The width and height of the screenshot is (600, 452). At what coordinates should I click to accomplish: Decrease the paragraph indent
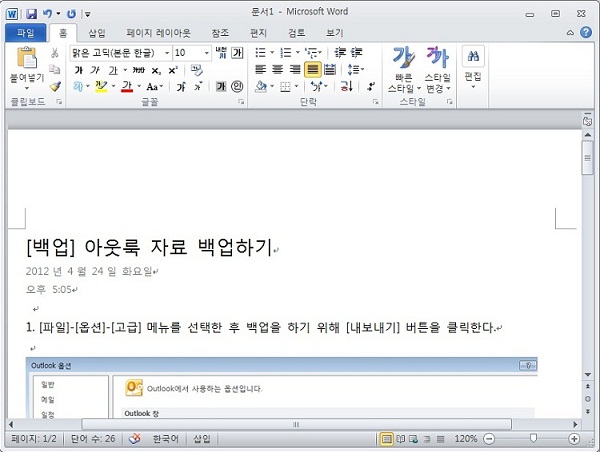[340, 52]
